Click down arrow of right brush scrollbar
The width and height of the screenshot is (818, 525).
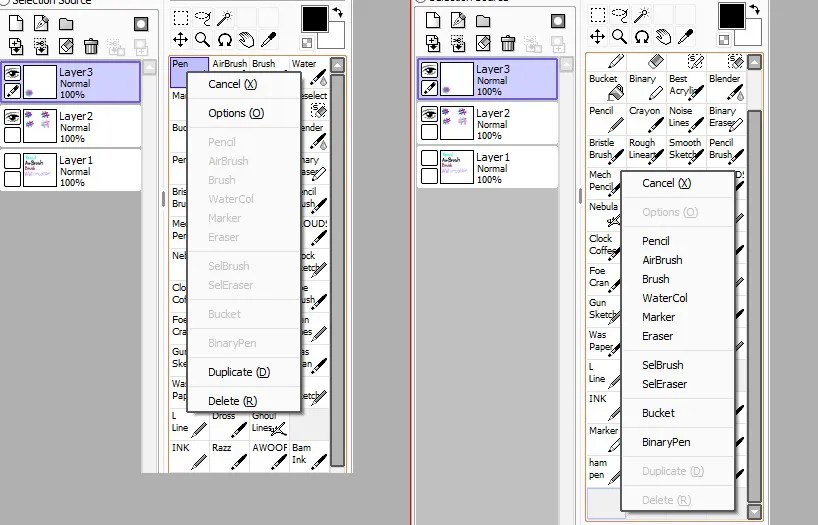(x=754, y=511)
